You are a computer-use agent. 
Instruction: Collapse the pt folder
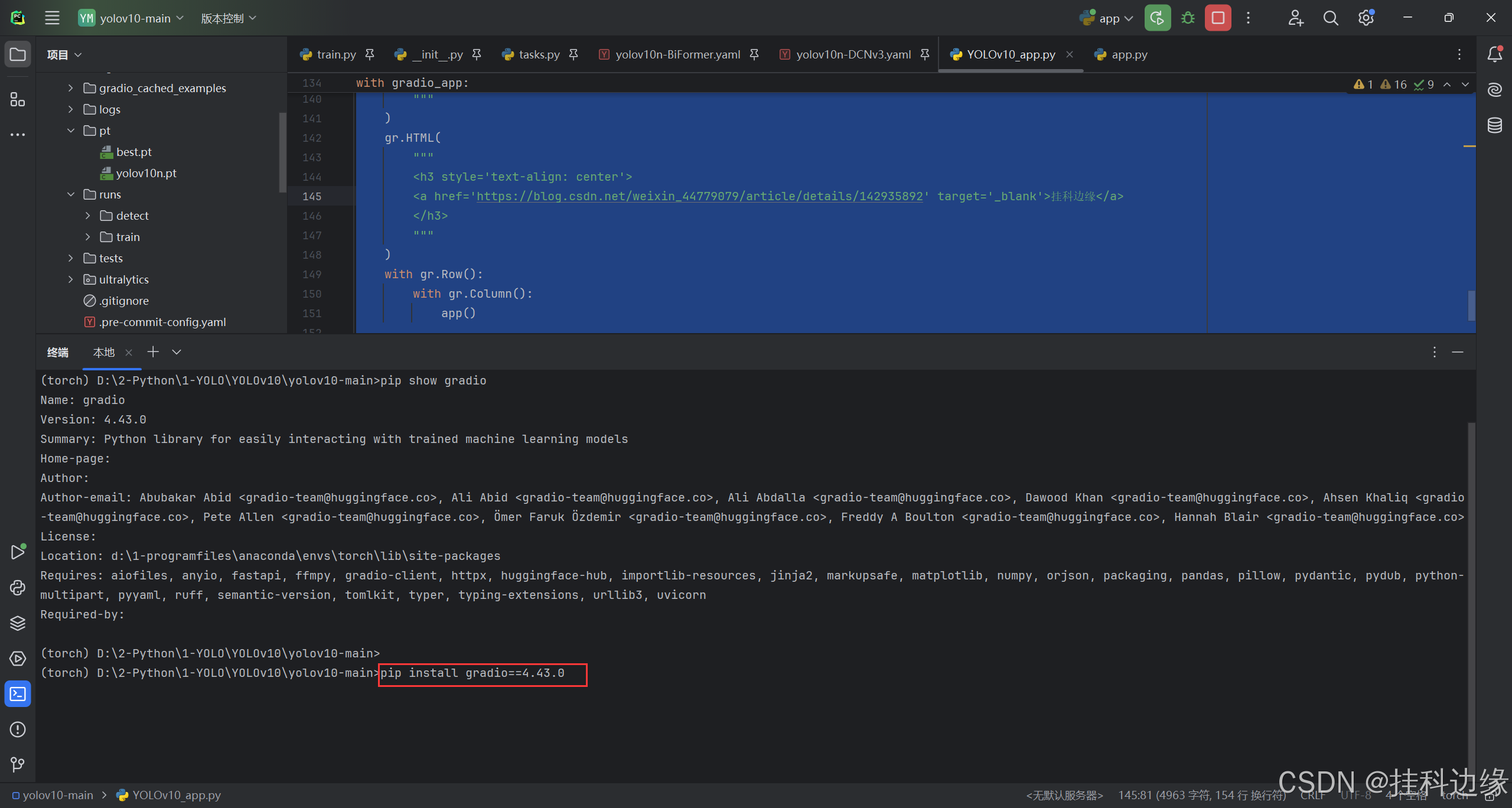pos(71,131)
